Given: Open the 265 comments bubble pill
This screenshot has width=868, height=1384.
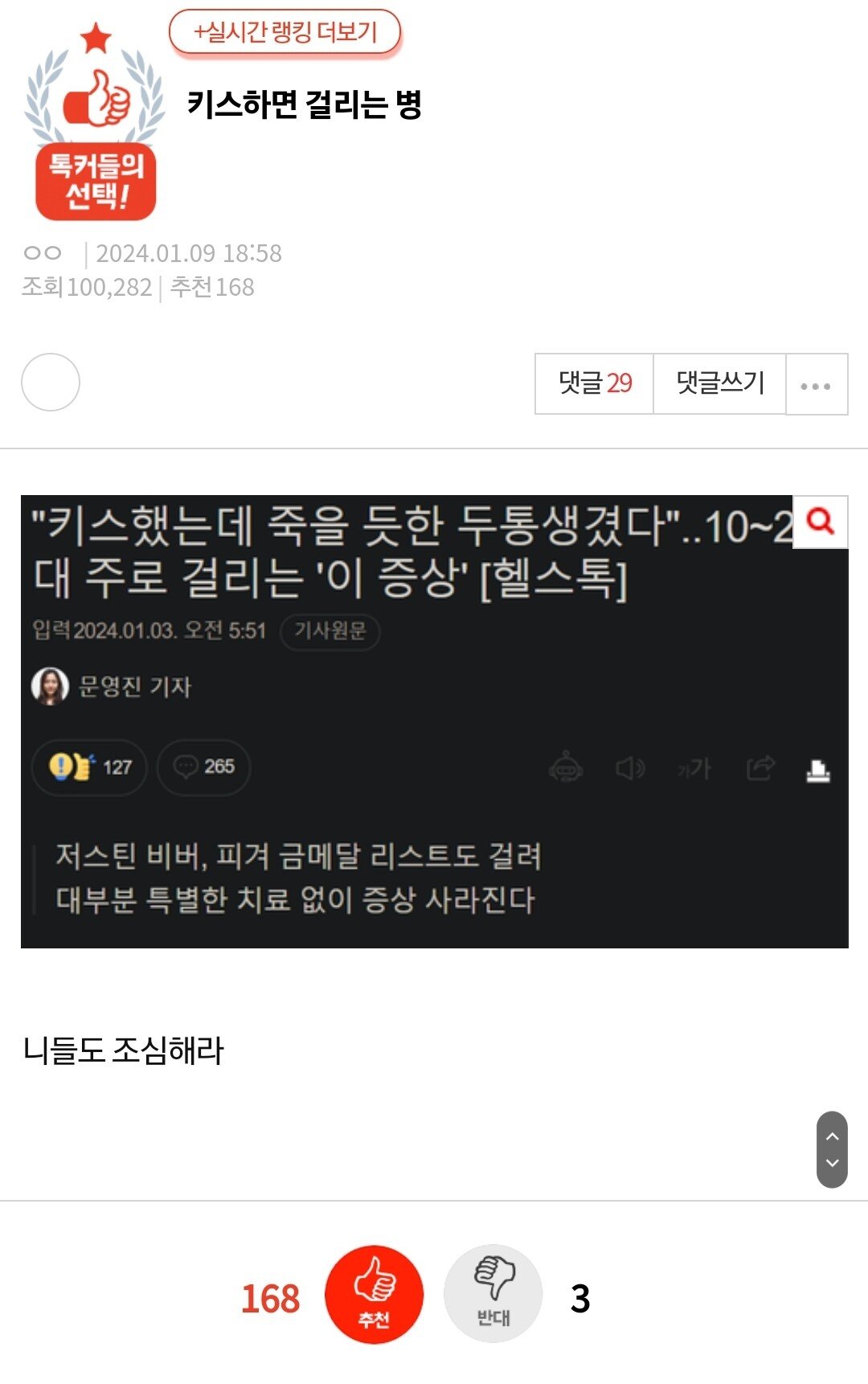Looking at the screenshot, I should click(204, 767).
